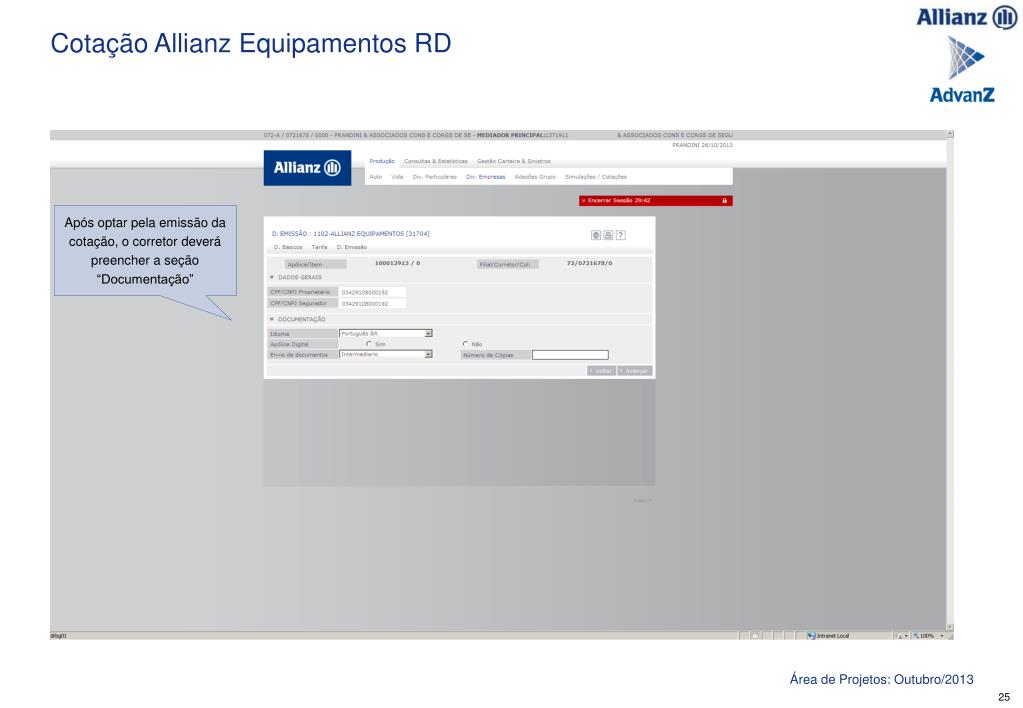The width and height of the screenshot is (1023, 708).
Task: Select Não for Apólice Digital
Action: point(465,344)
